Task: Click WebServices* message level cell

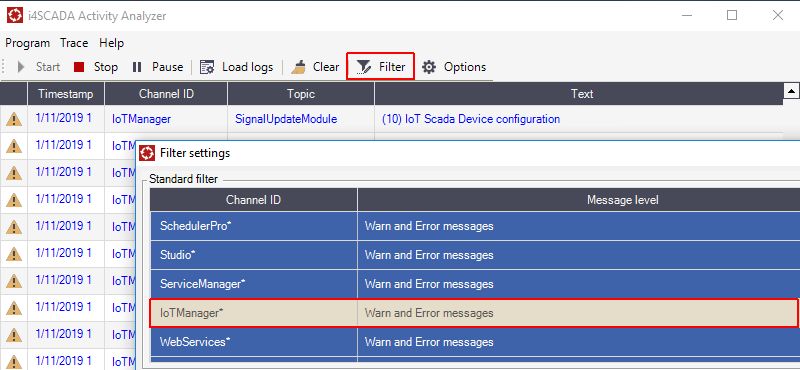Action: tap(579, 342)
